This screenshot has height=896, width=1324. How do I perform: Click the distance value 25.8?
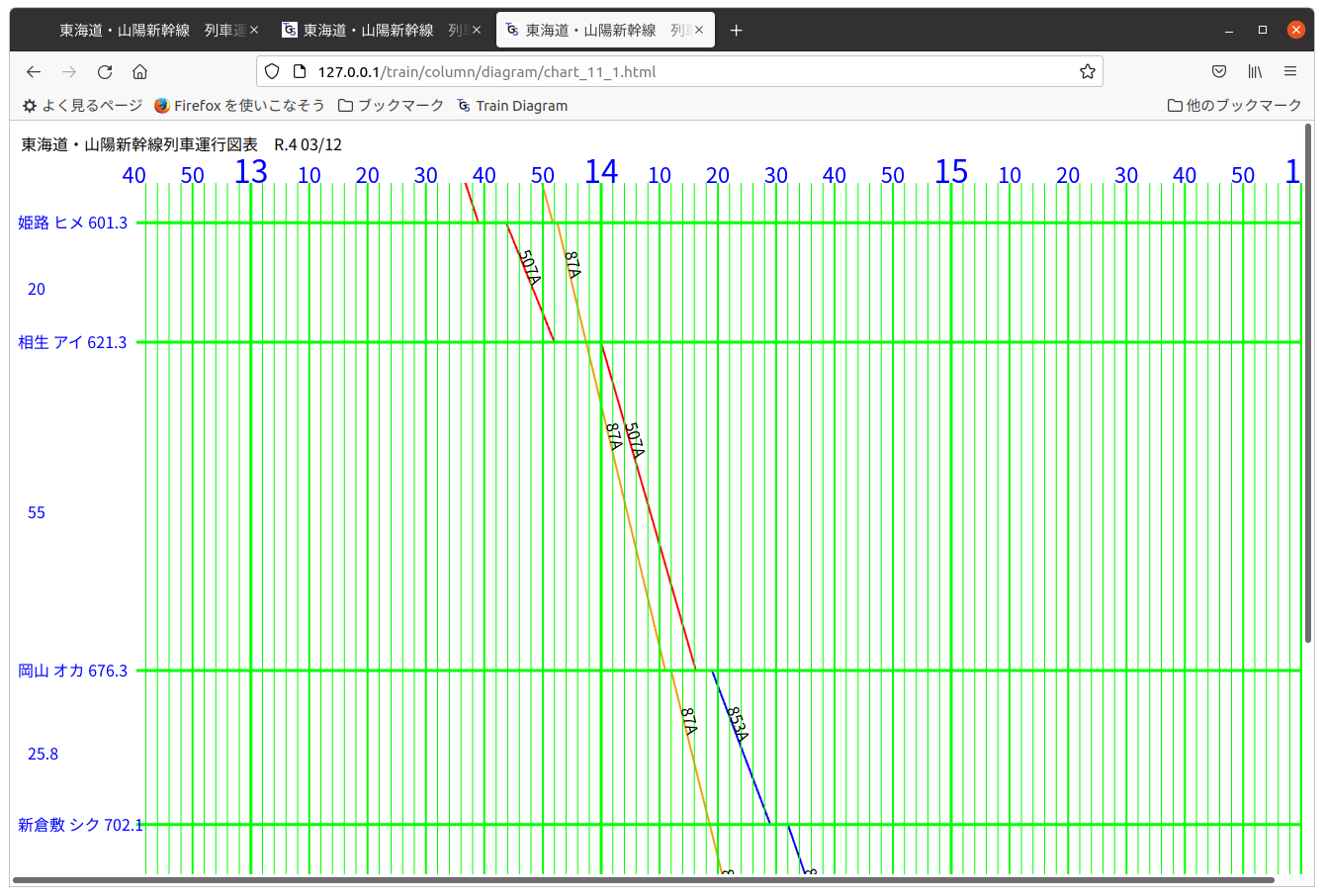tap(43, 755)
